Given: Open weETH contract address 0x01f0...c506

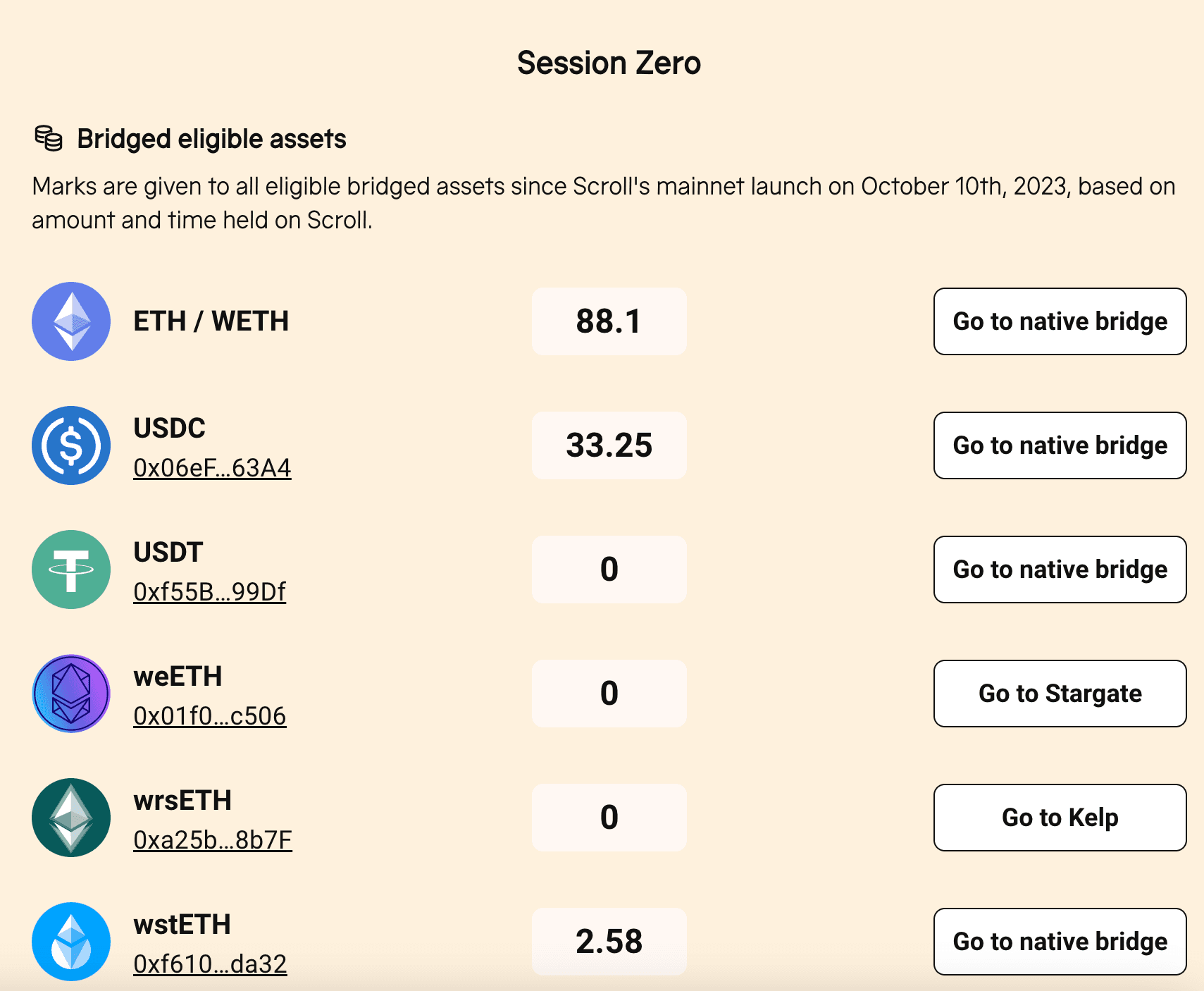Looking at the screenshot, I should [x=210, y=716].
